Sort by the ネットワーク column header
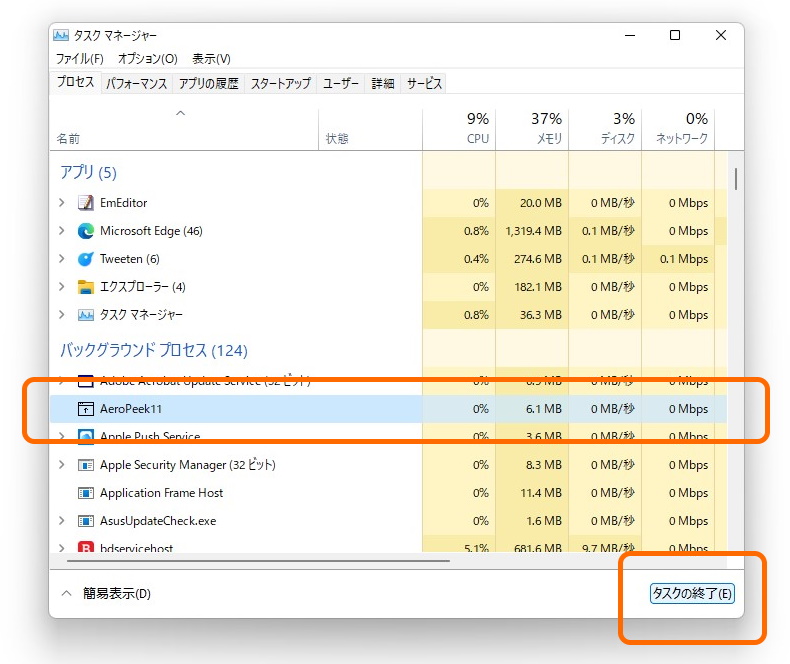 point(678,129)
